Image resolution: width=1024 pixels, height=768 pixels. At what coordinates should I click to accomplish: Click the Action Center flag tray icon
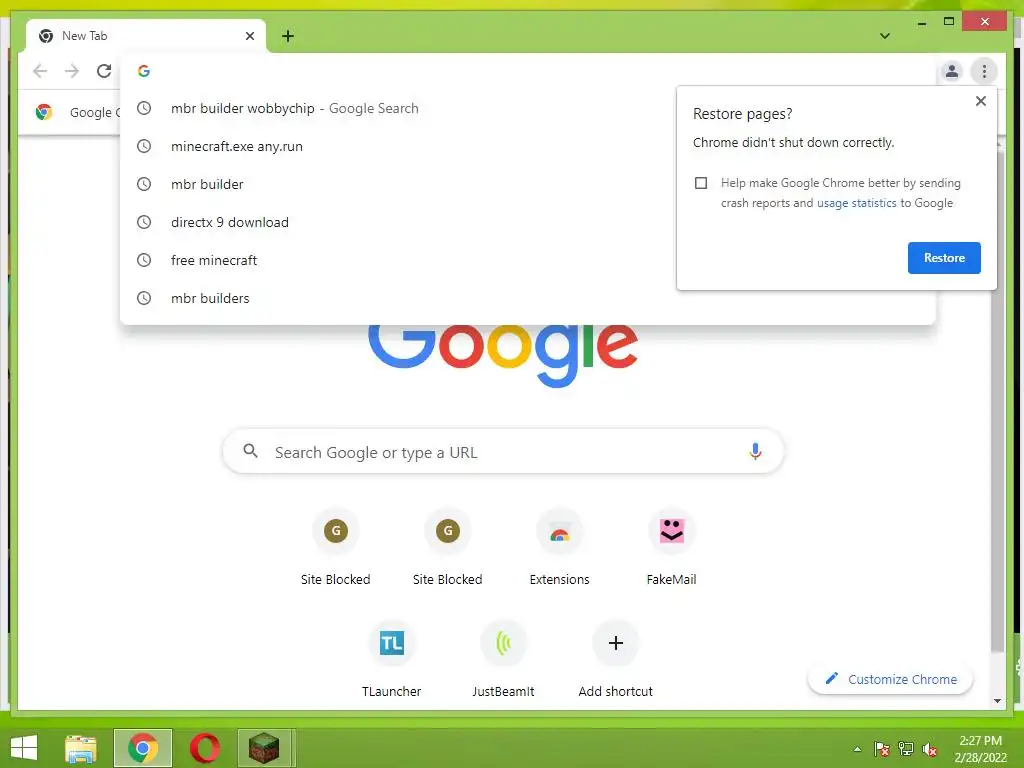(x=882, y=749)
